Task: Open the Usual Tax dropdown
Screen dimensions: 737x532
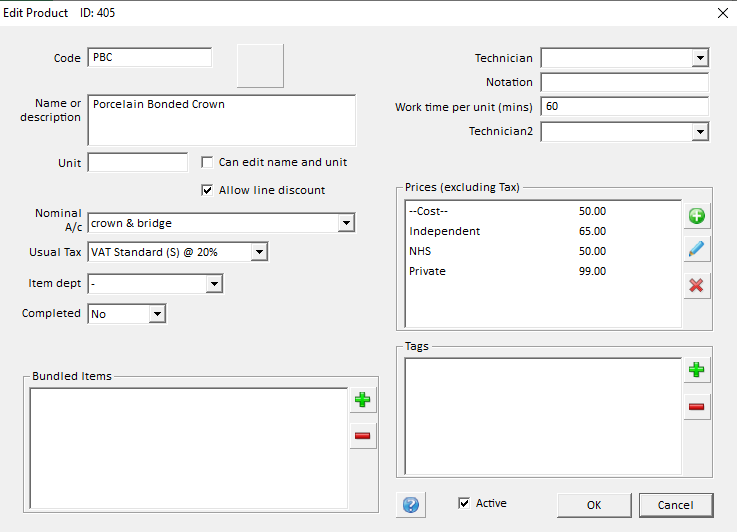Action: pos(259,252)
